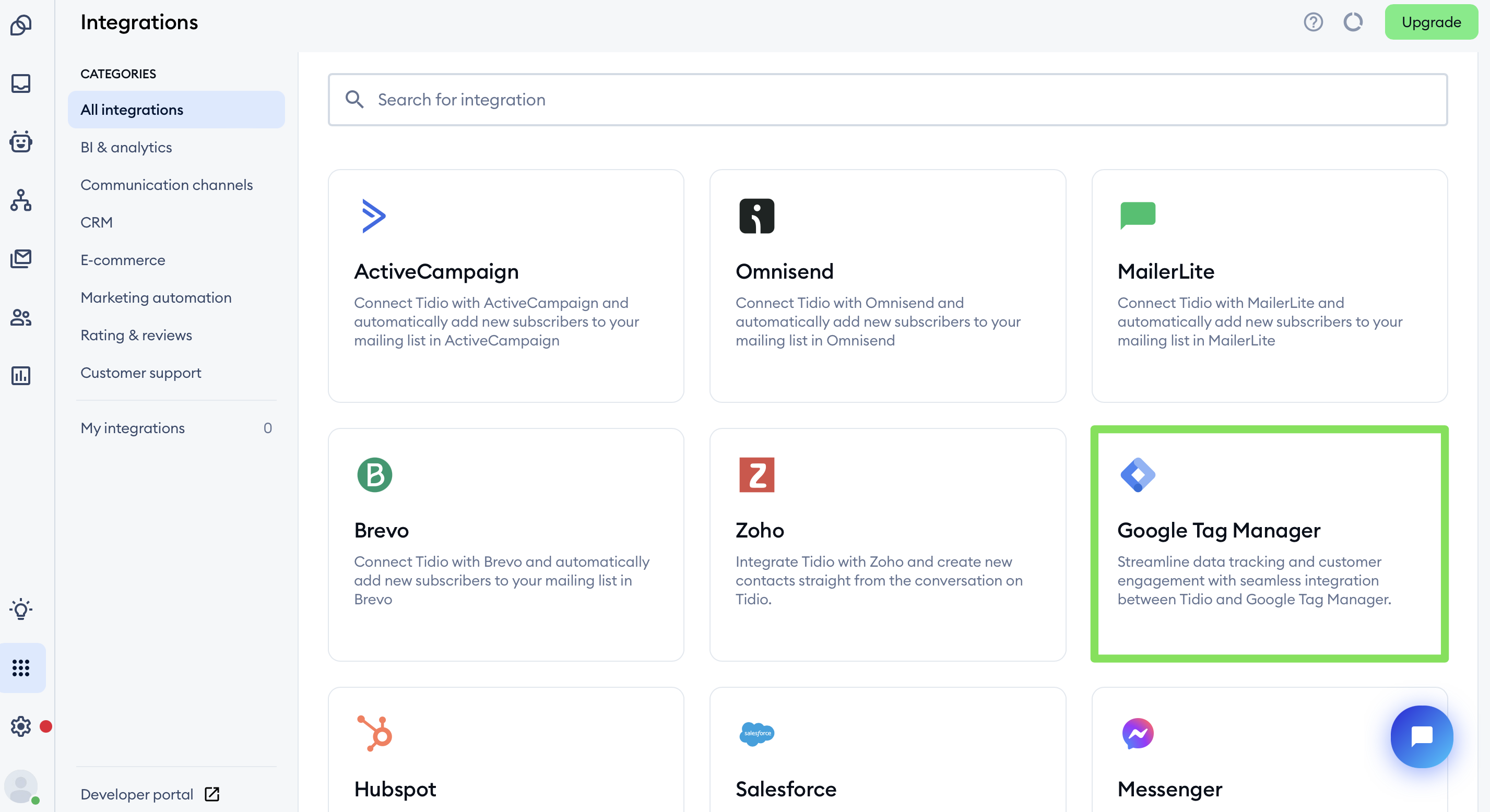The width and height of the screenshot is (1490, 812).
Task: Click the Google Tag Manager logo icon
Action: (x=1138, y=474)
